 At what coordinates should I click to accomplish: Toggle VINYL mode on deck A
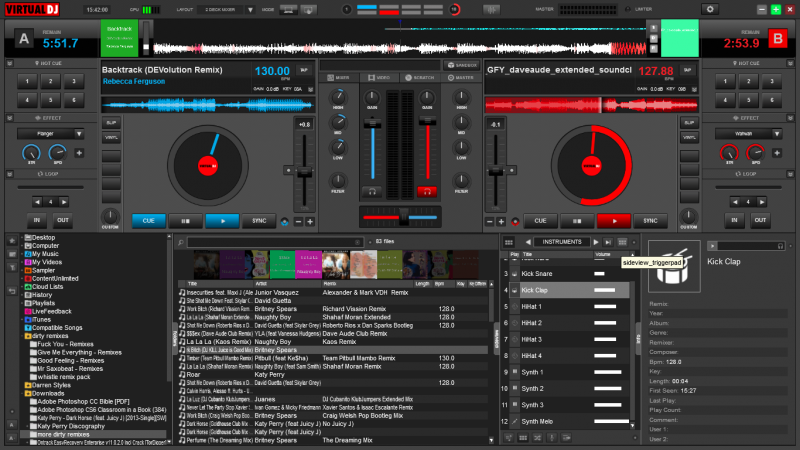pos(111,137)
